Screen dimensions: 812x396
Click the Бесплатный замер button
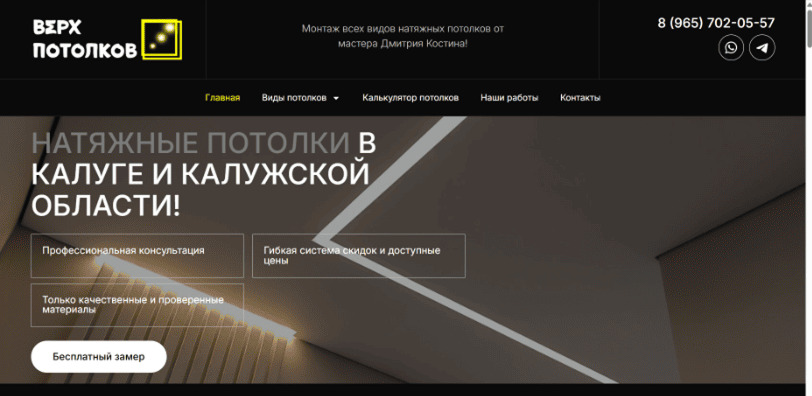click(98, 357)
